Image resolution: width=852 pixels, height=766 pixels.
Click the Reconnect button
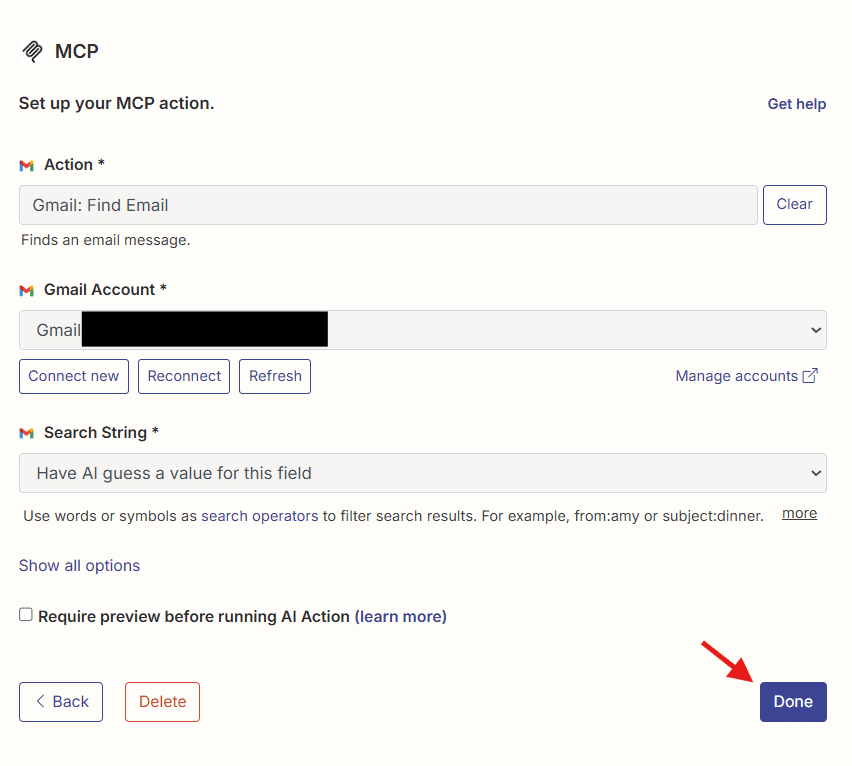coord(184,376)
